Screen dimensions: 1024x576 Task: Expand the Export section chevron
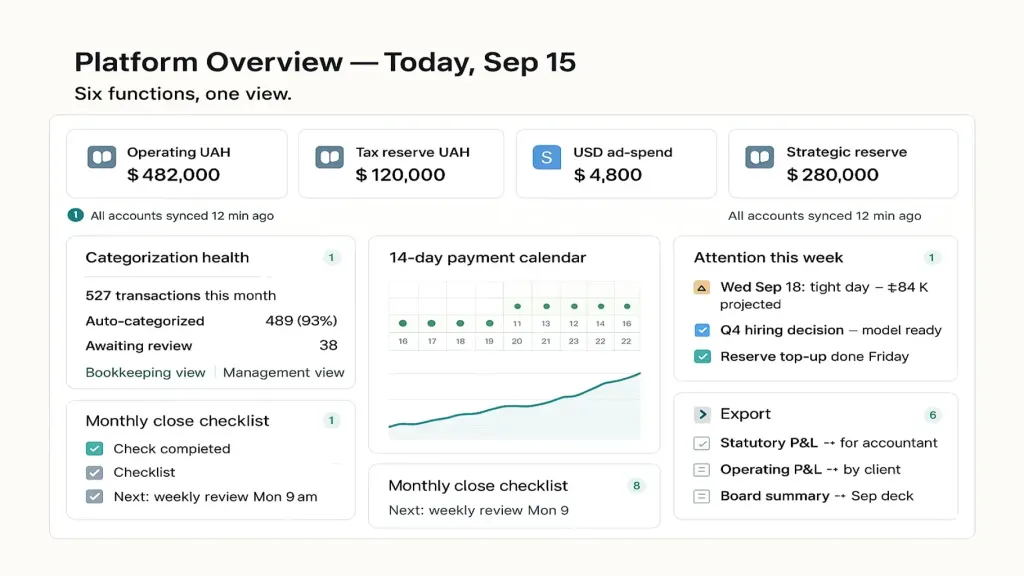pyautogui.click(x=702, y=414)
